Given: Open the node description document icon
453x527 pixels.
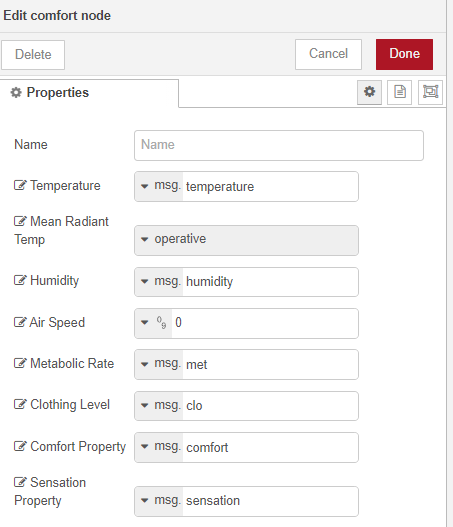Looking at the screenshot, I should pyautogui.click(x=399, y=92).
